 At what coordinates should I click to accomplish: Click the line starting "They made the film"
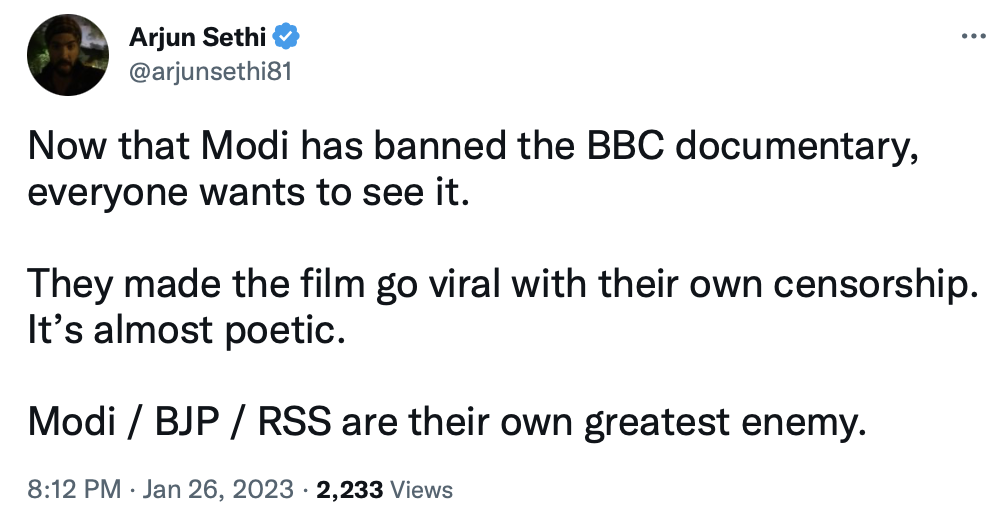[500, 286]
